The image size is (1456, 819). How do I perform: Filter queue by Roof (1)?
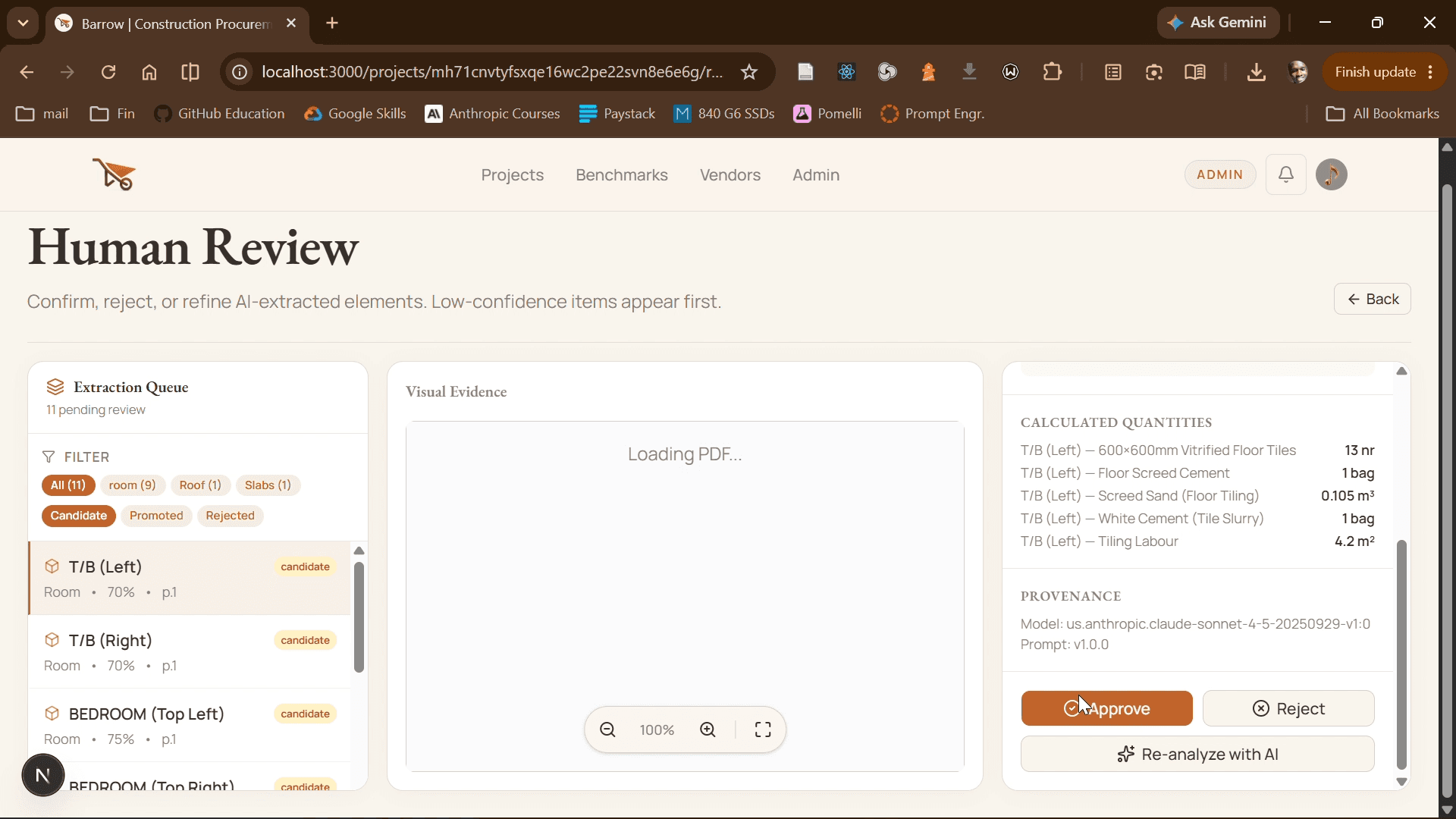point(200,485)
